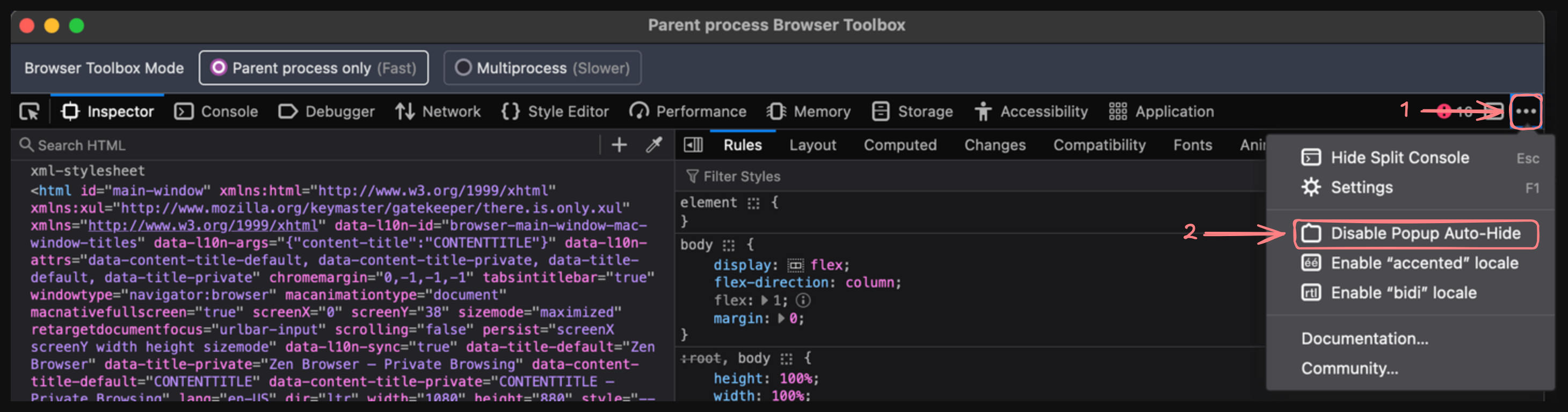Select the Layout sidebar tab
Image resolution: width=1568 pixels, height=412 pixels.
click(812, 145)
